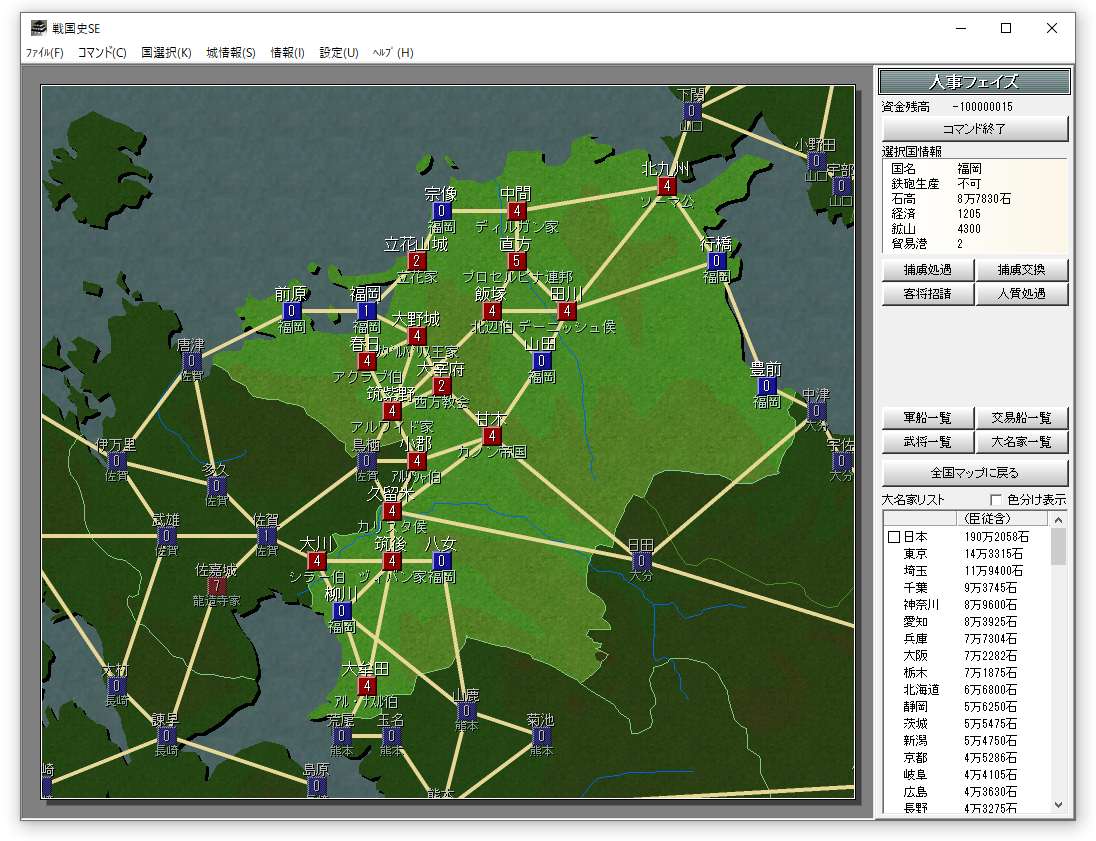Select the 北九州 castle marker

[667, 186]
